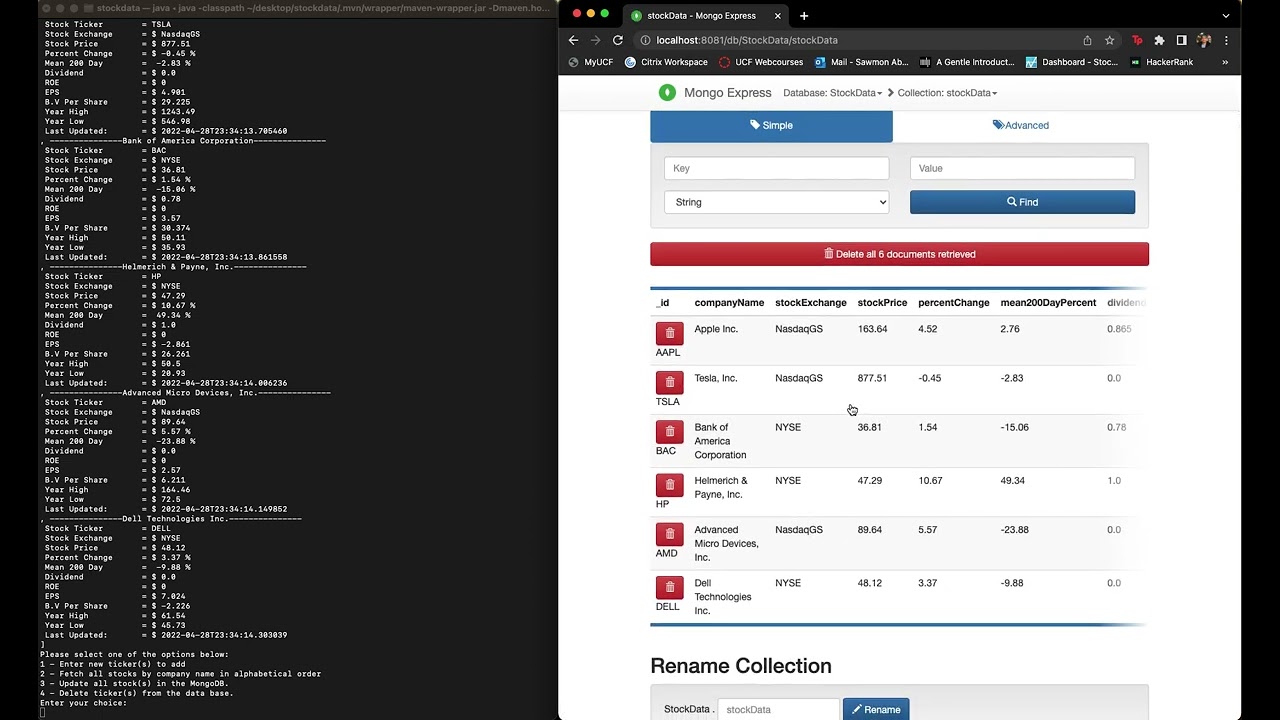Open the Mail - Sawmon bookmark
Viewport: 1280px width, 720px height.
click(861, 62)
